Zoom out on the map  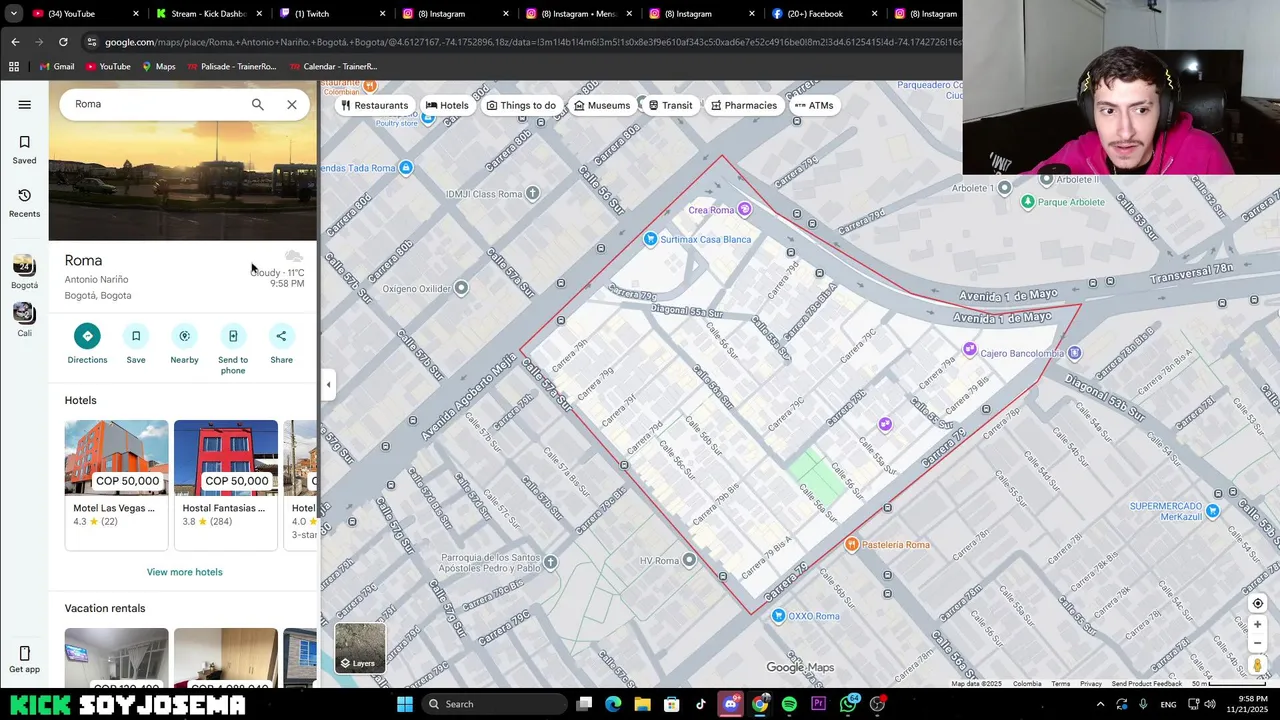click(1258, 643)
